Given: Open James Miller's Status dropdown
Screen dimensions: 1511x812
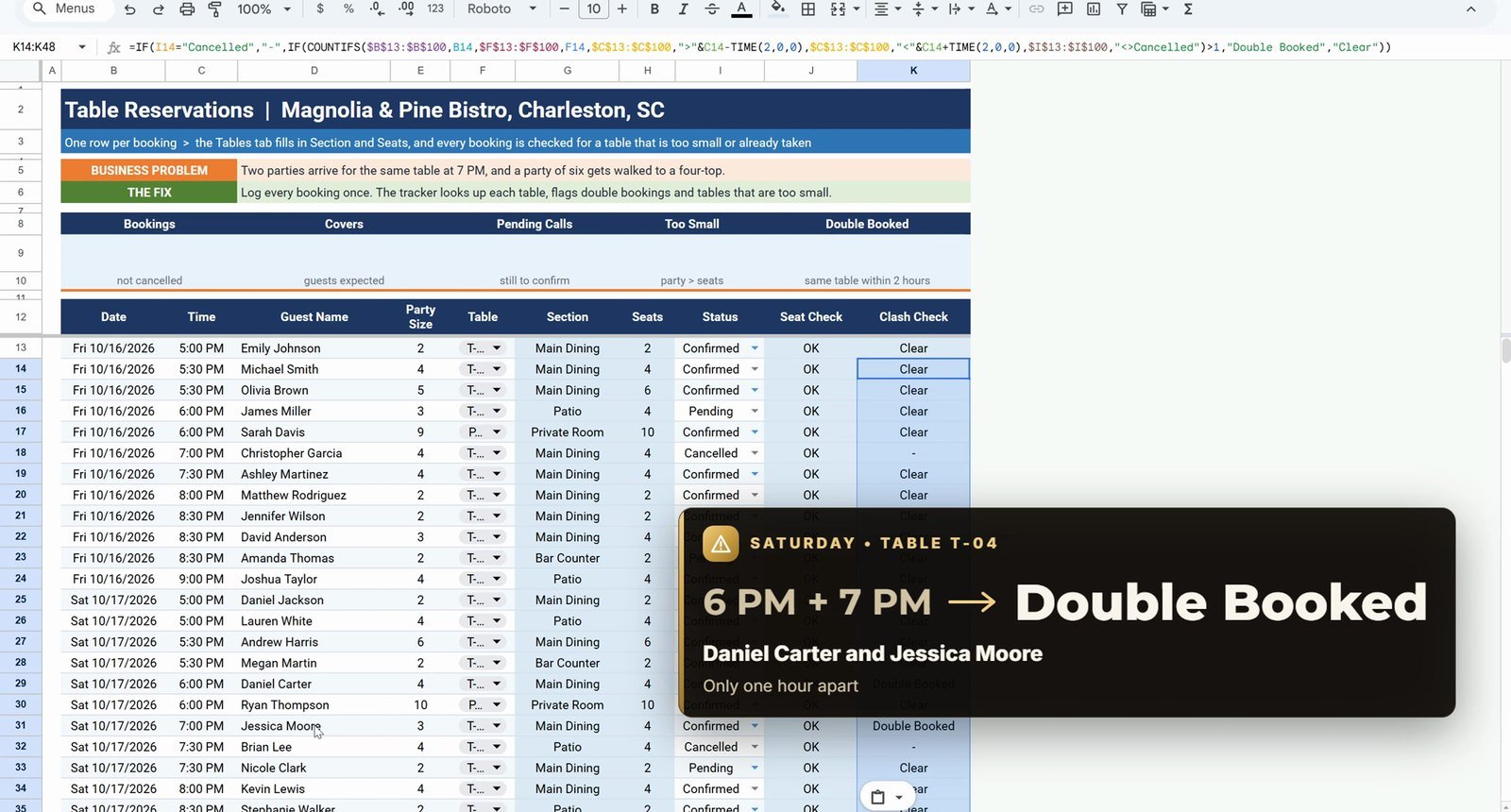Looking at the screenshot, I should pos(755,412).
